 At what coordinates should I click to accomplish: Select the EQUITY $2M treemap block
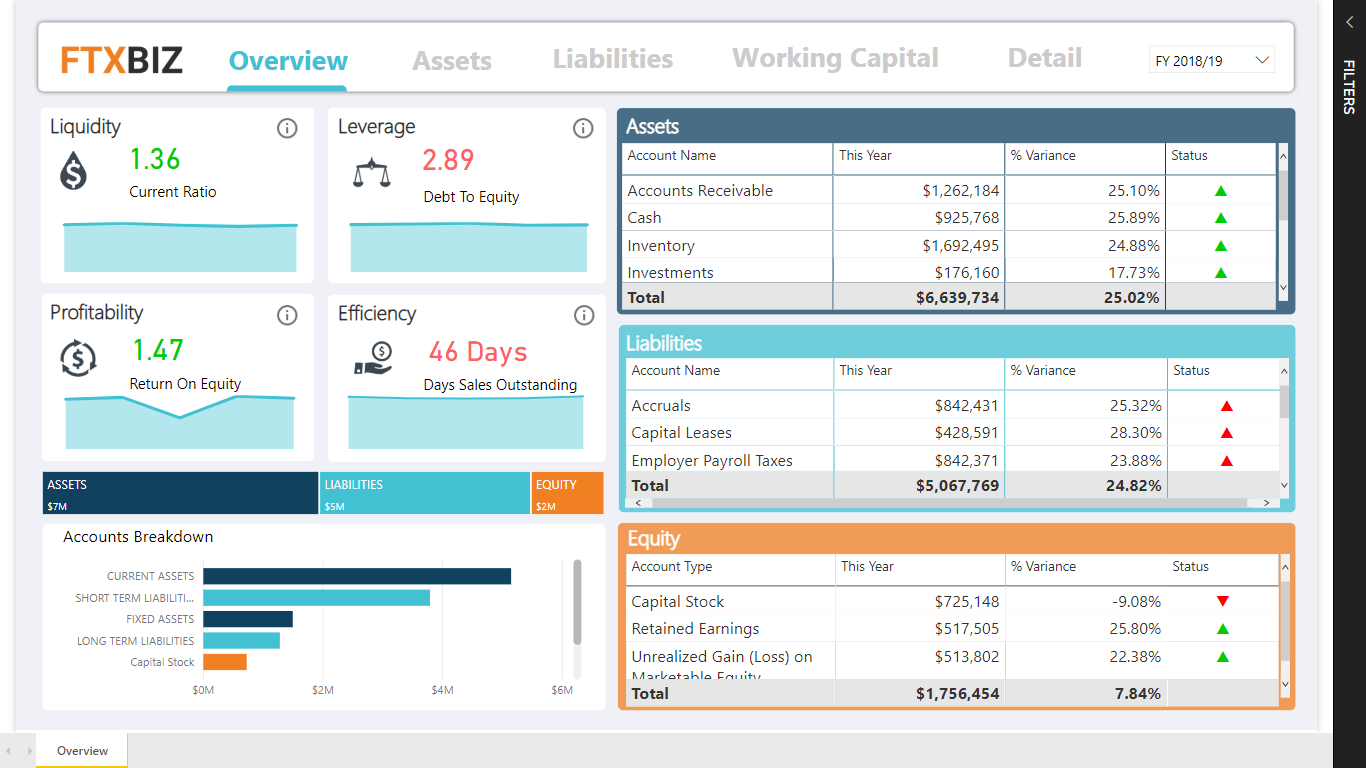click(x=568, y=493)
